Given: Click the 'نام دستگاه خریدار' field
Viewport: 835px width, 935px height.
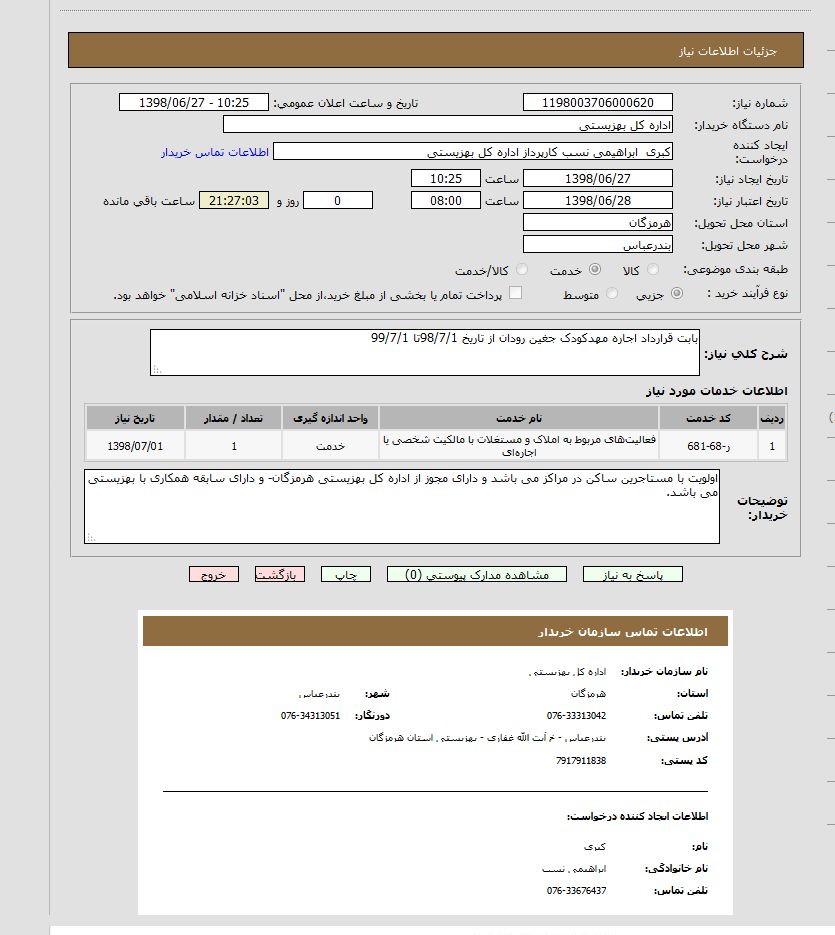Looking at the screenshot, I should (x=447, y=125).
